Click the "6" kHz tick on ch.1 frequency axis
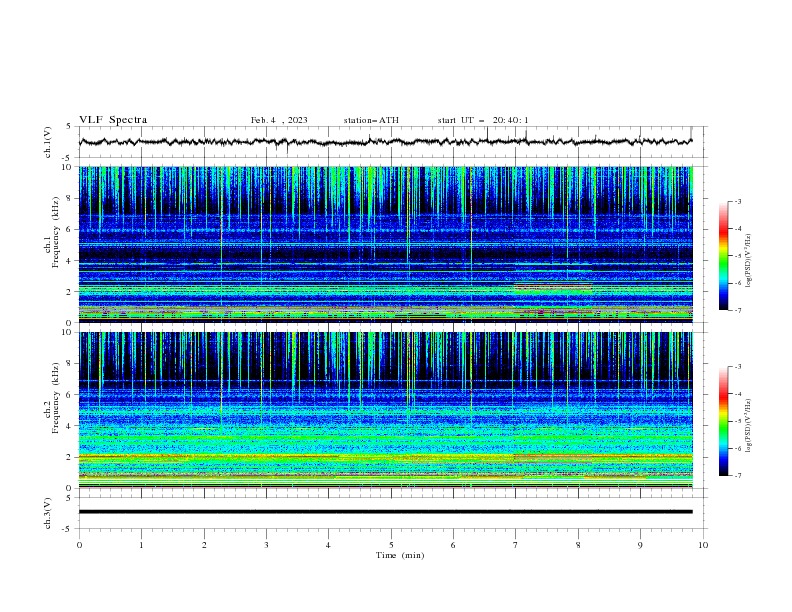 (x=70, y=229)
